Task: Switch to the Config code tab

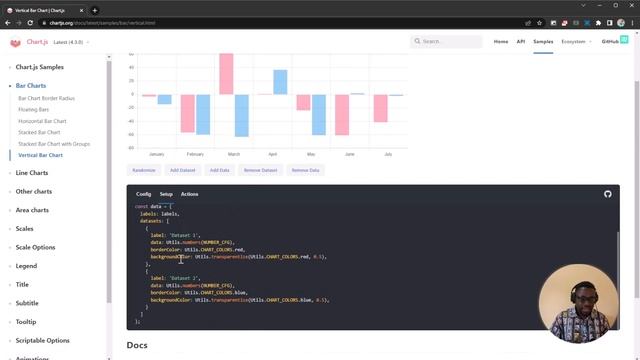Action: click(x=143, y=194)
